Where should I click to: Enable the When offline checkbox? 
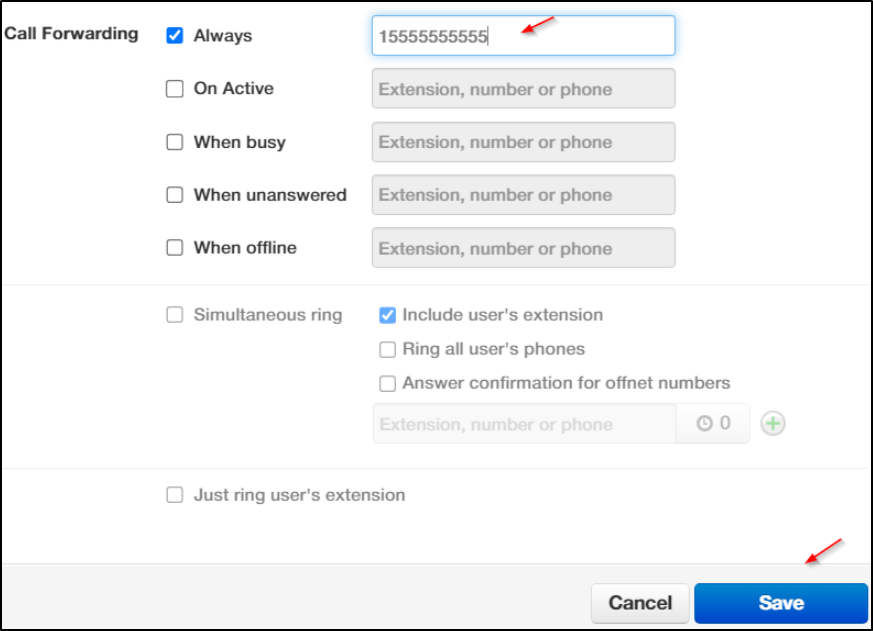pos(175,247)
